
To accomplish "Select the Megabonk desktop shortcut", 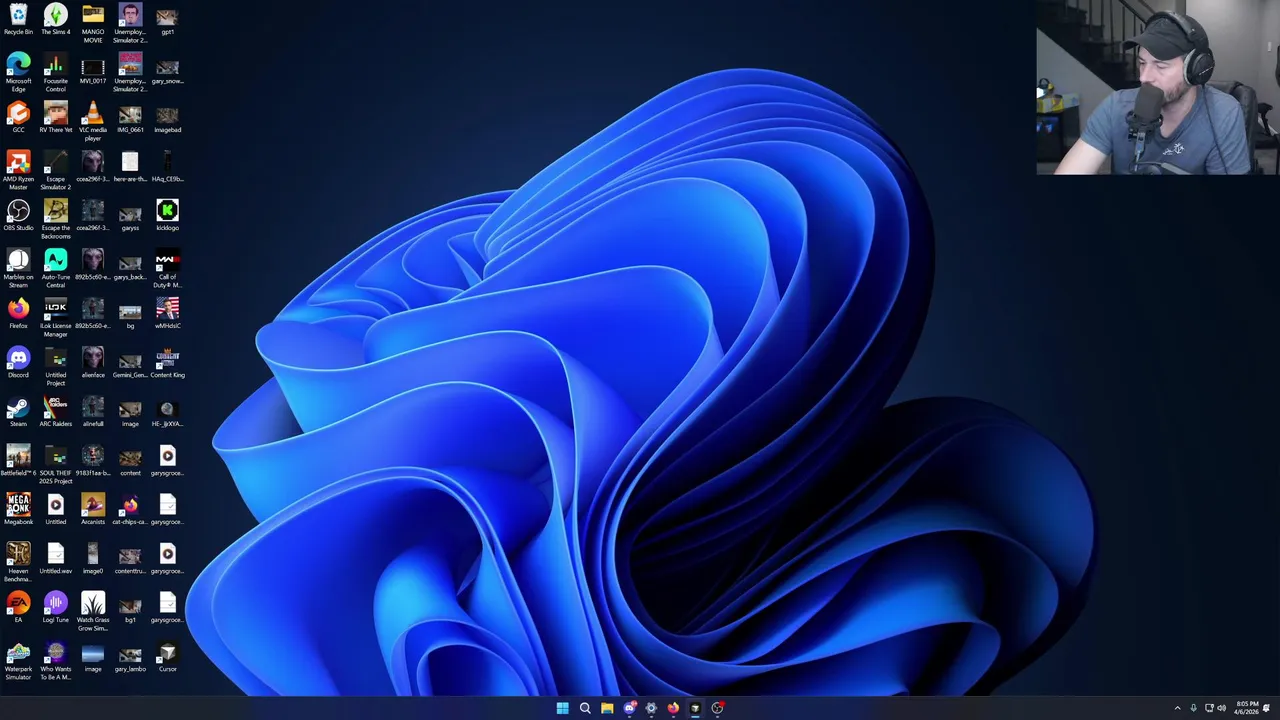I will [18, 510].
